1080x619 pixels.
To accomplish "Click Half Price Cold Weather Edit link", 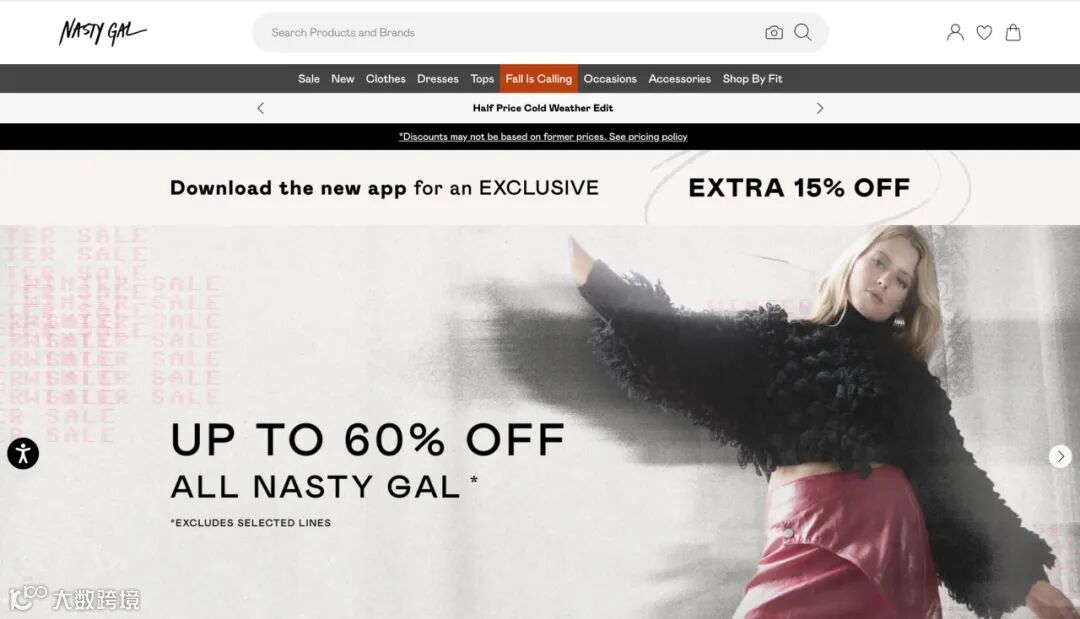I will pyautogui.click(x=543, y=108).
